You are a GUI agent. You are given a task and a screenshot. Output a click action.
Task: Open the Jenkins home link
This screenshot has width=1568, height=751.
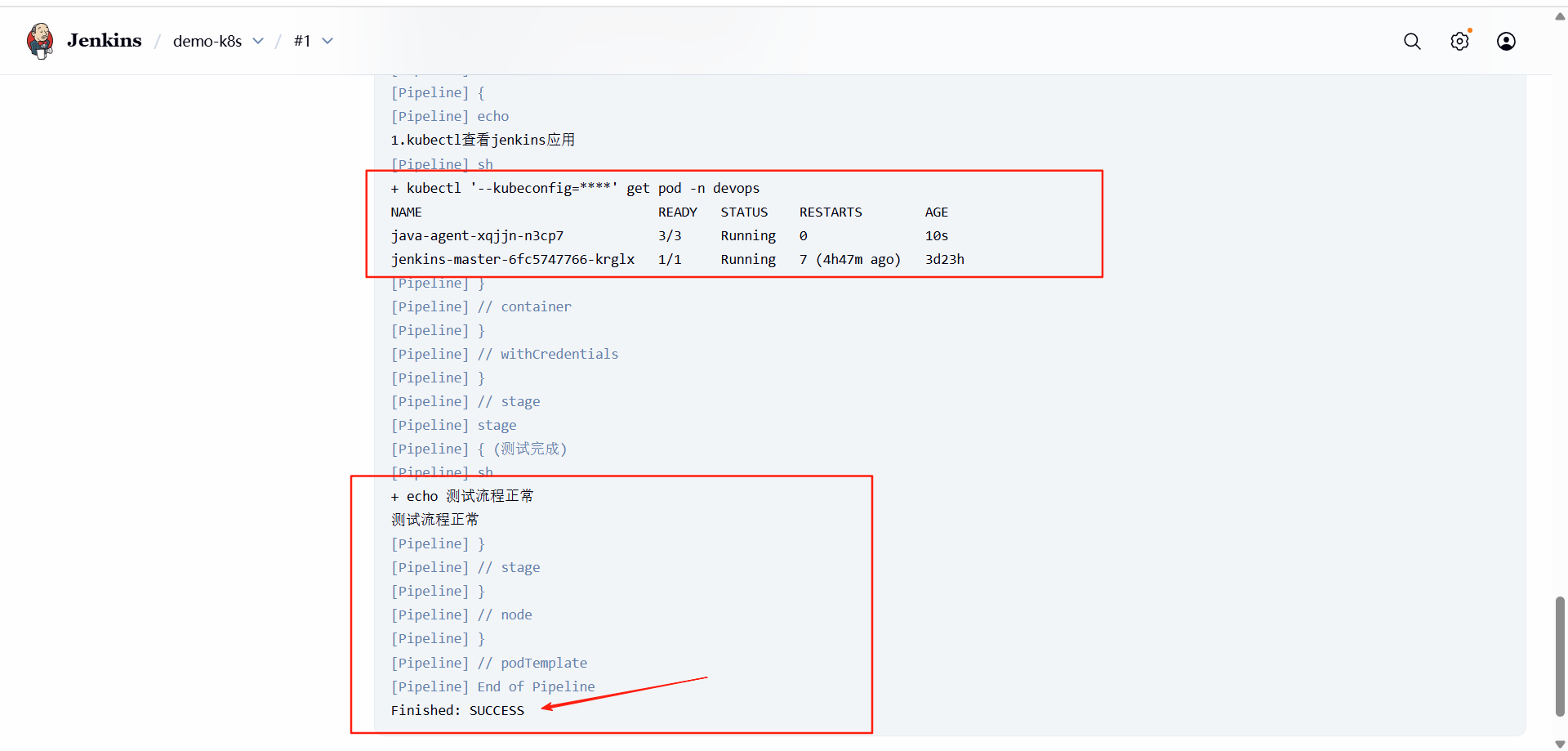click(x=104, y=41)
